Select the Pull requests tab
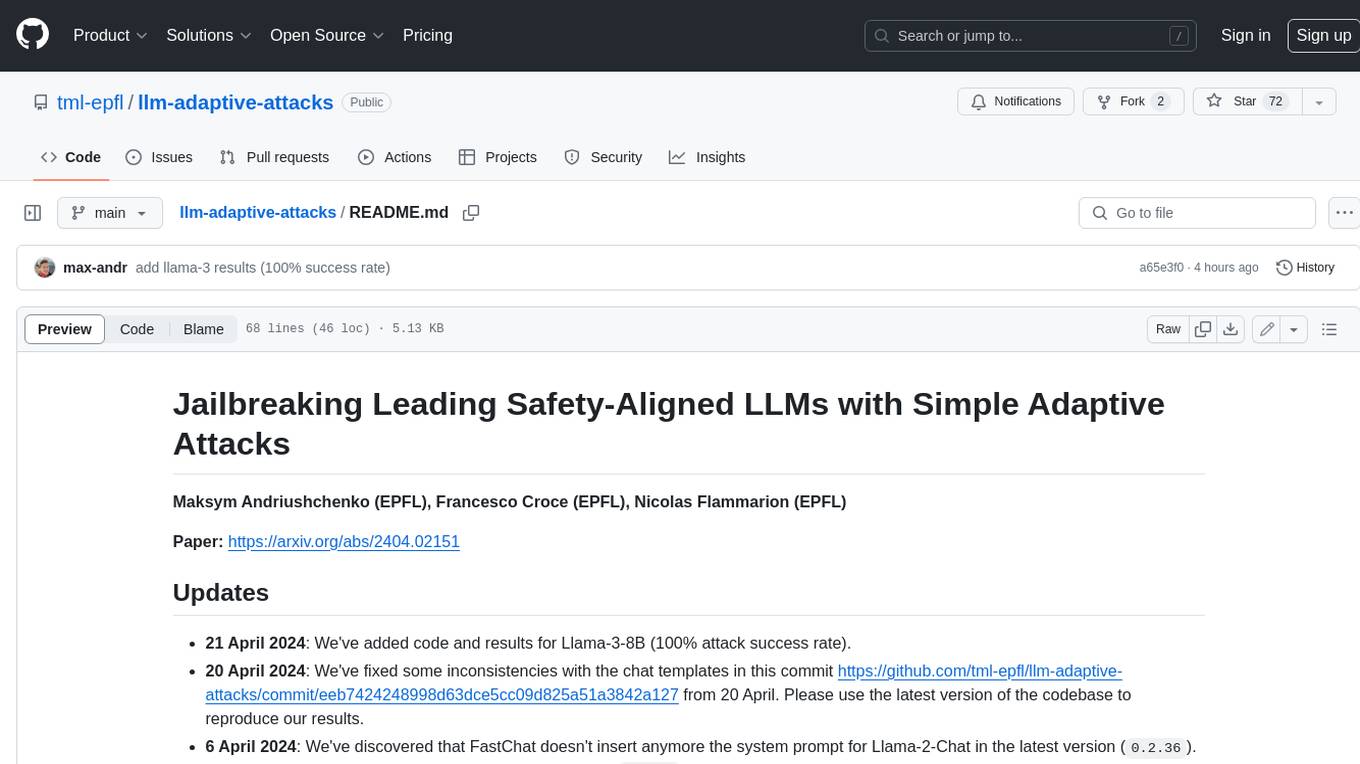The width and height of the screenshot is (1360, 764). click(274, 157)
